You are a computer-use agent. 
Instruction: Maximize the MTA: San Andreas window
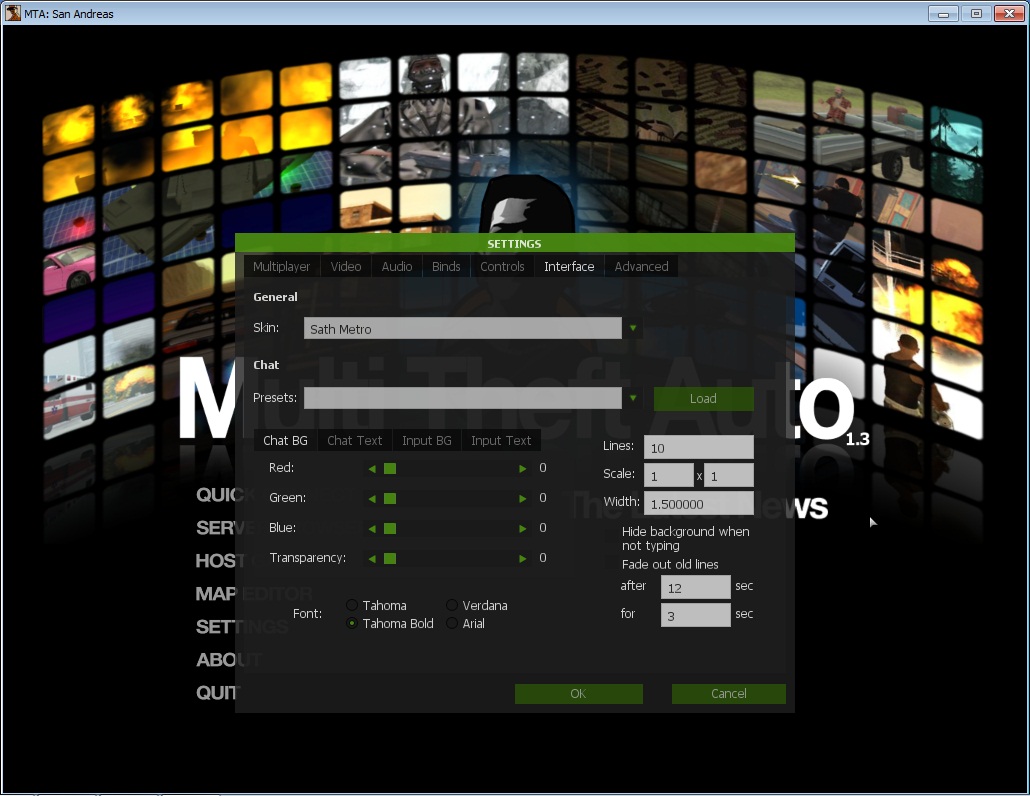(x=976, y=13)
